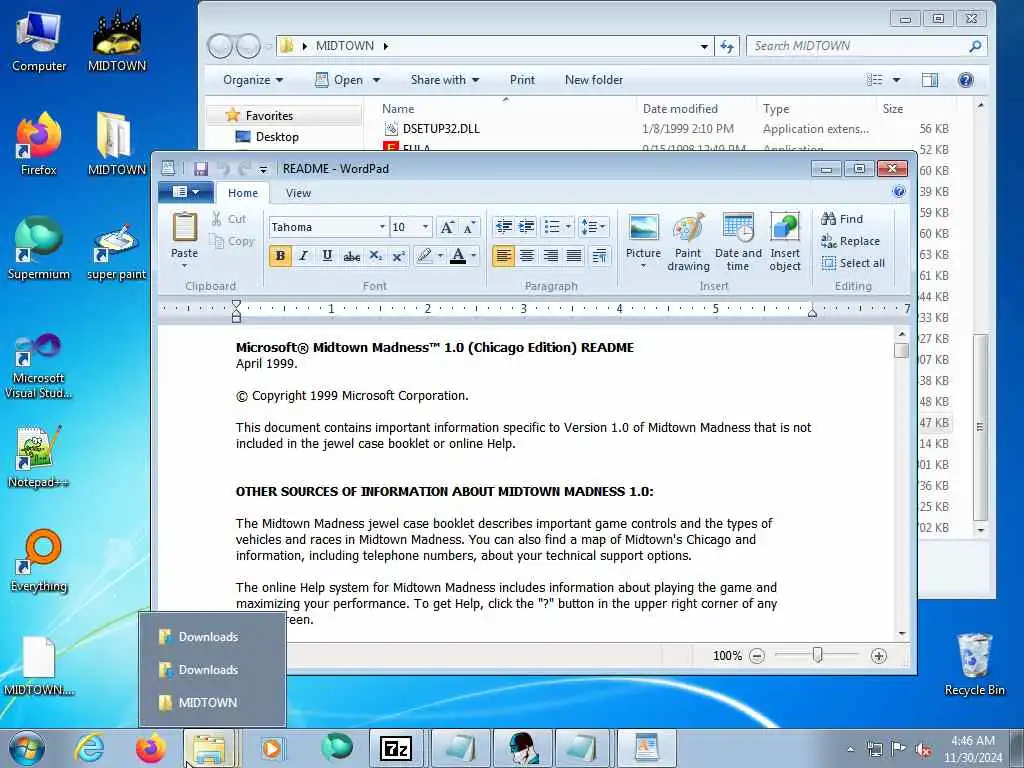The height and width of the screenshot is (768, 1024).
Task: Open the Tahoma font family dropdown
Action: (382, 227)
